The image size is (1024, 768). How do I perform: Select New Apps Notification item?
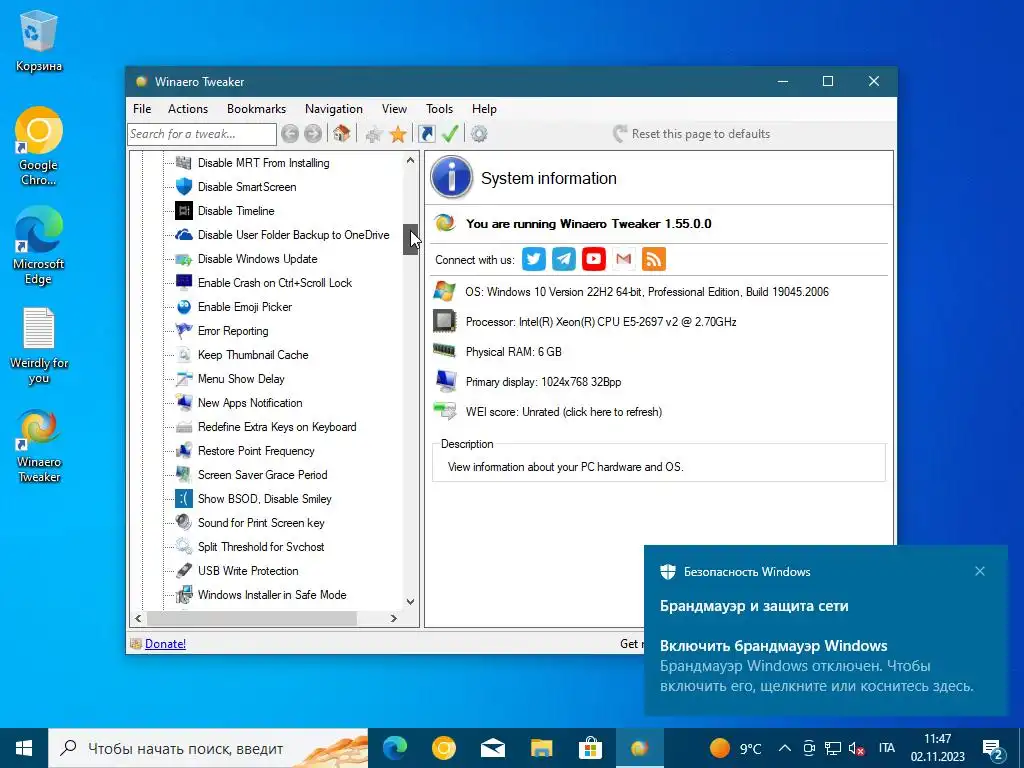click(250, 403)
